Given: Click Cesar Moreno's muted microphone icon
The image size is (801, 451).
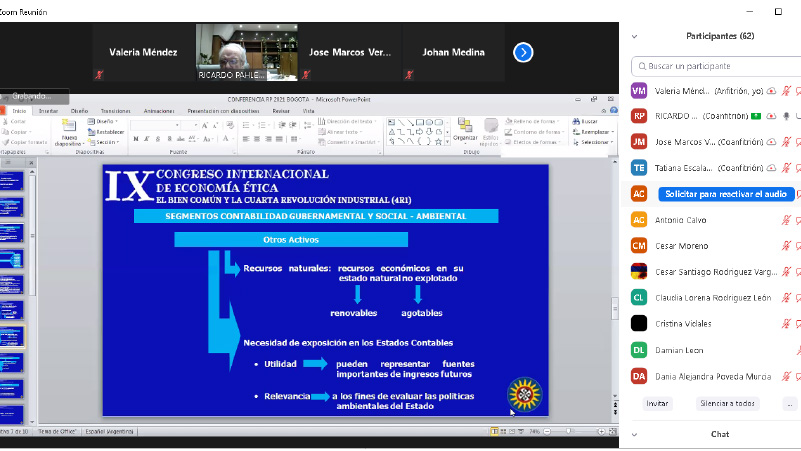Looking at the screenshot, I should click(787, 246).
